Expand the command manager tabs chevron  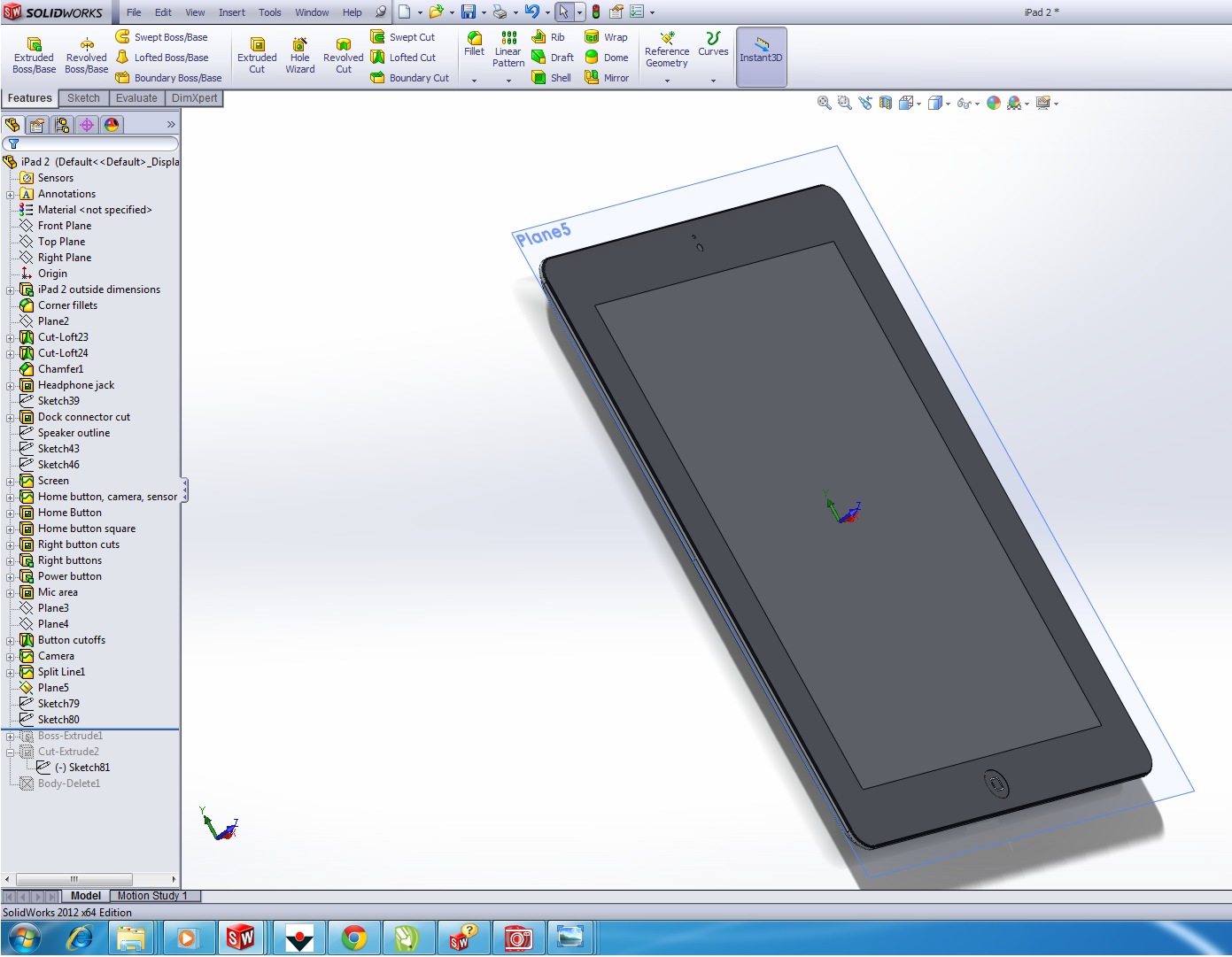[x=171, y=125]
